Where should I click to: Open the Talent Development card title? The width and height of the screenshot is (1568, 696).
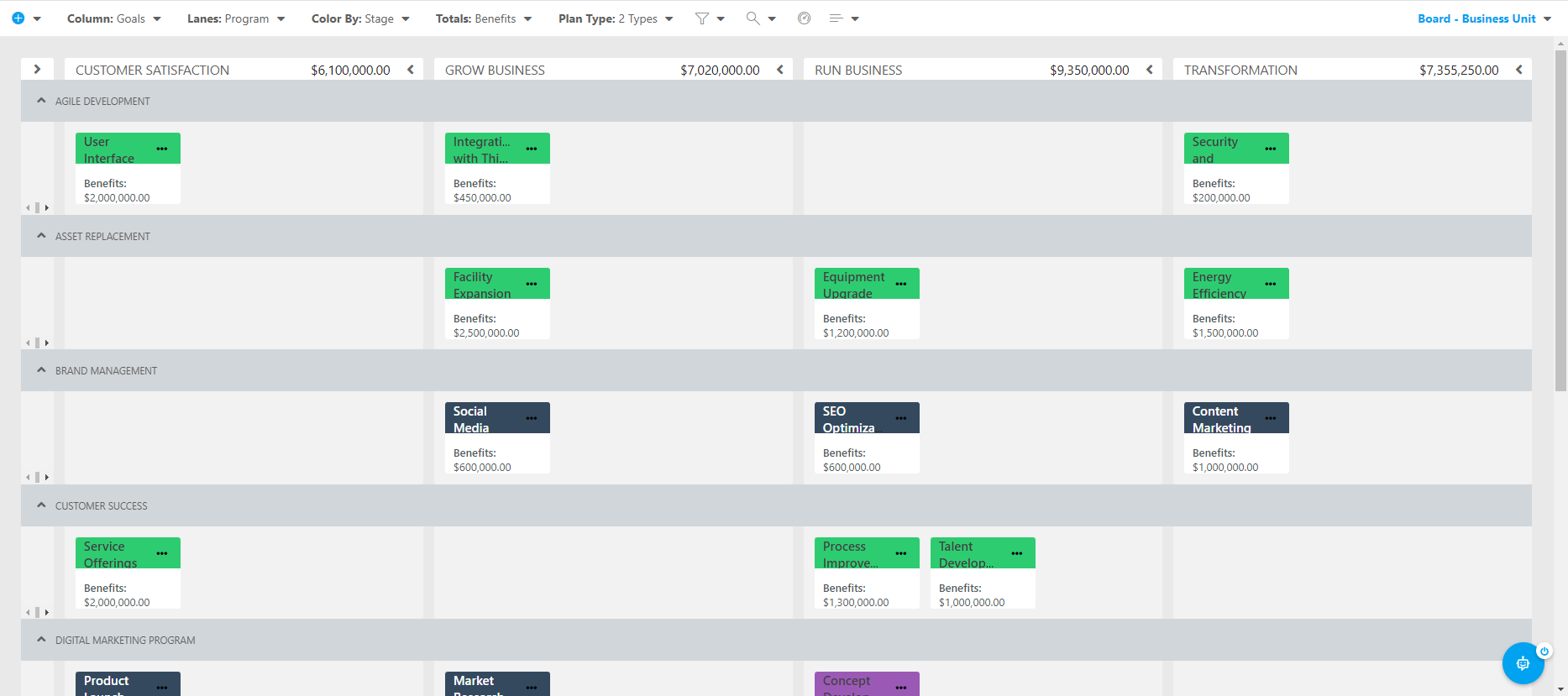click(x=966, y=554)
